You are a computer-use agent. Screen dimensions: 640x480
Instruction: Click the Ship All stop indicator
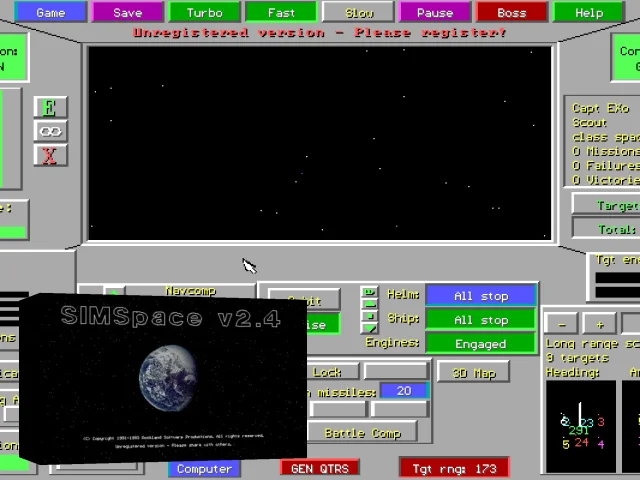pyautogui.click(x=481, y=320)
